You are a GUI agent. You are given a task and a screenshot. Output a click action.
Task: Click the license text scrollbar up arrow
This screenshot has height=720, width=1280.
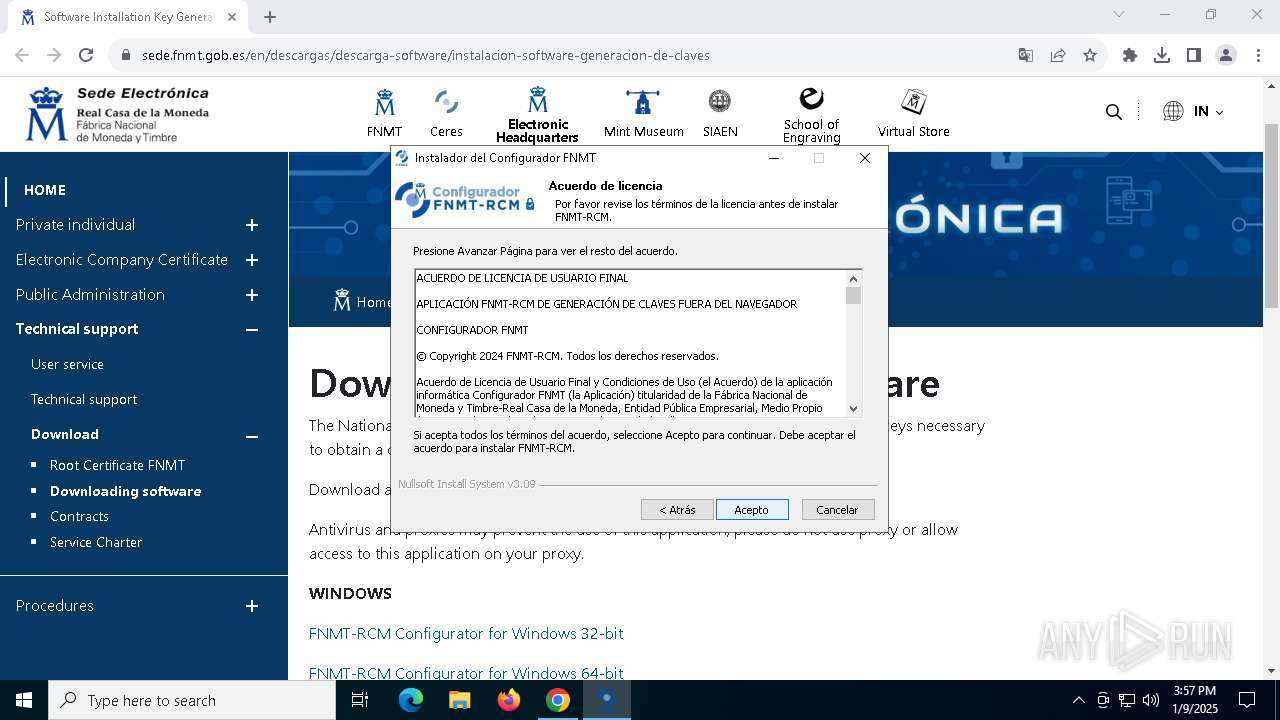853,279
